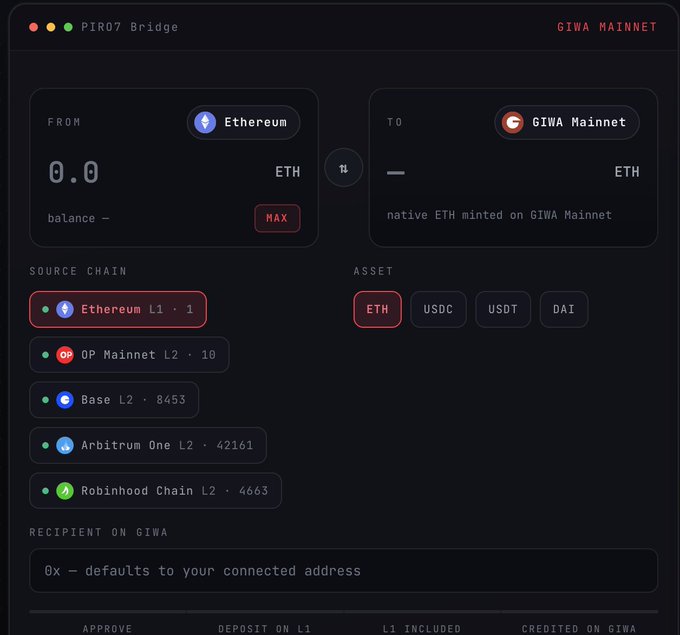Choose USDC asset

pos(438,309)
